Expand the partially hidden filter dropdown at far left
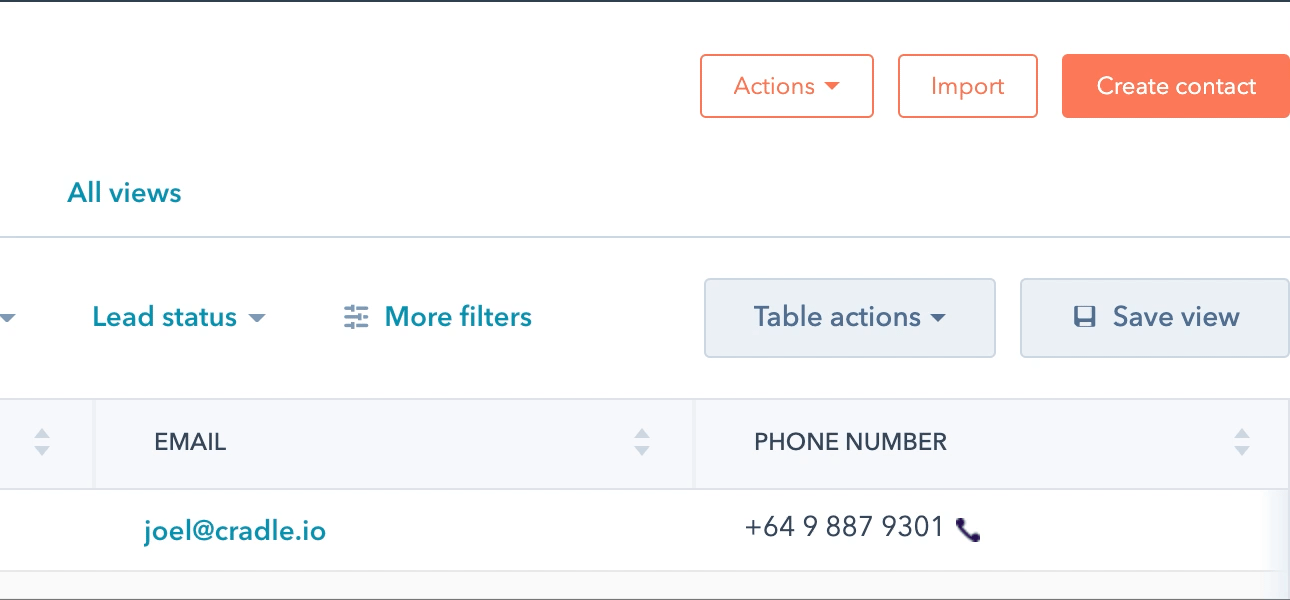Image resolution: width=1290 pixels, height=600 pixels. click(x=7, y=319)
